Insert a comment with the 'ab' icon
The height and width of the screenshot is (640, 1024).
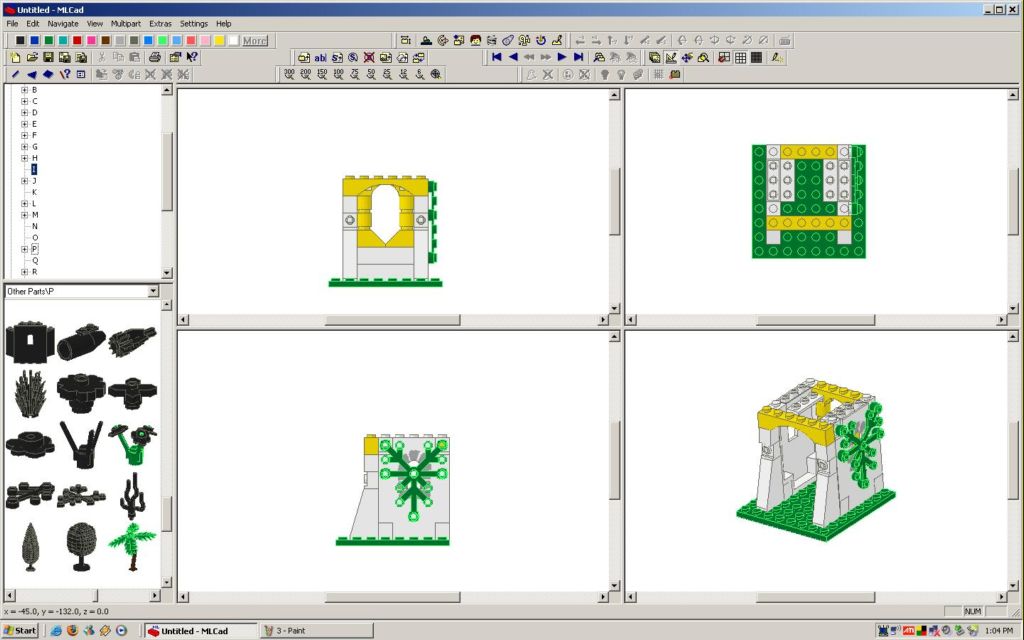pos(320,57)
